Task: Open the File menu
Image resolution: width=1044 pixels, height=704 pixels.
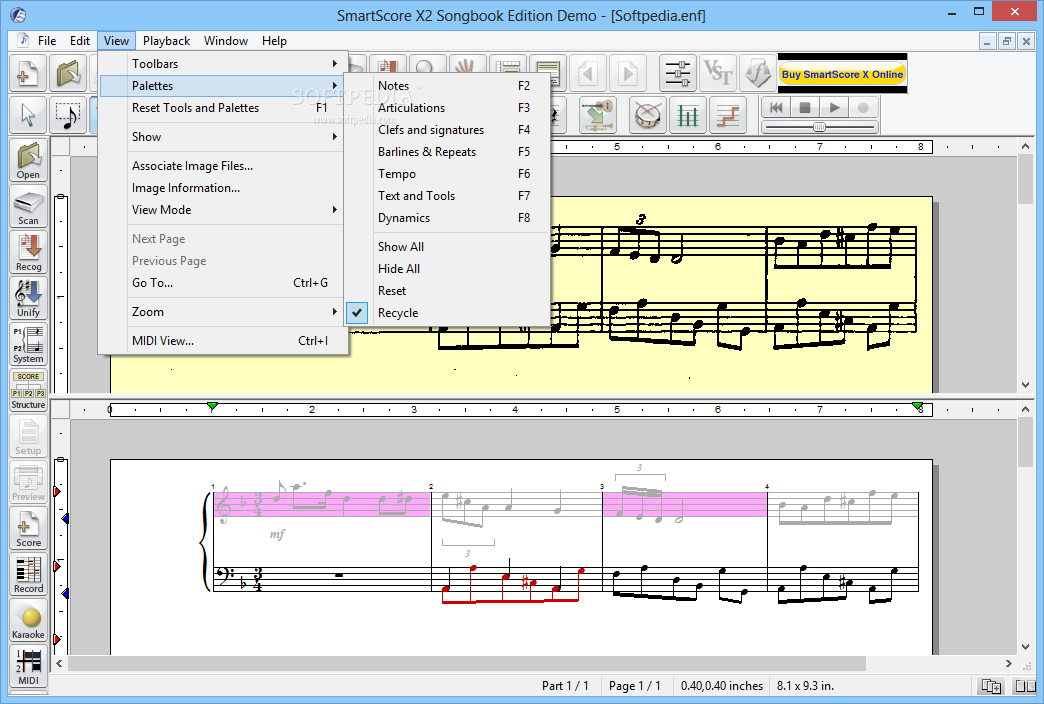Action: [x=47, y=41]
